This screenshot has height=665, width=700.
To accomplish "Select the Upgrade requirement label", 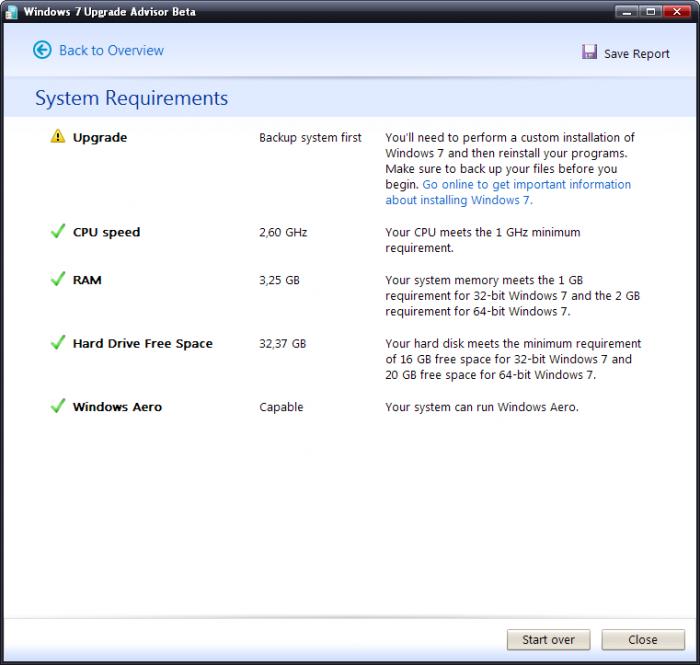I will (100, 137).
